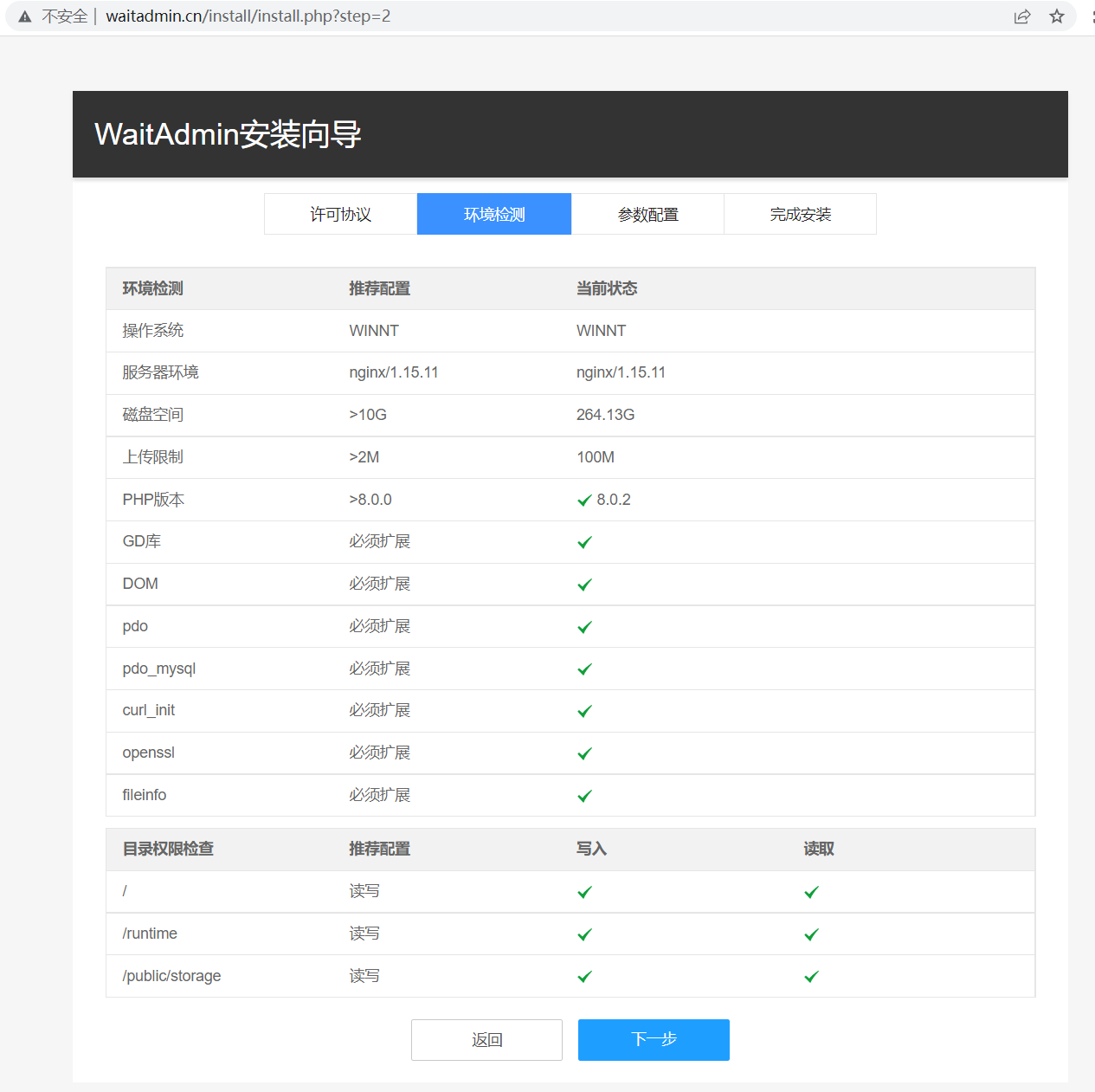1095x1092 pixels.
Task: Click the write checkmark for /public/storage
Action: pos(584,977)
